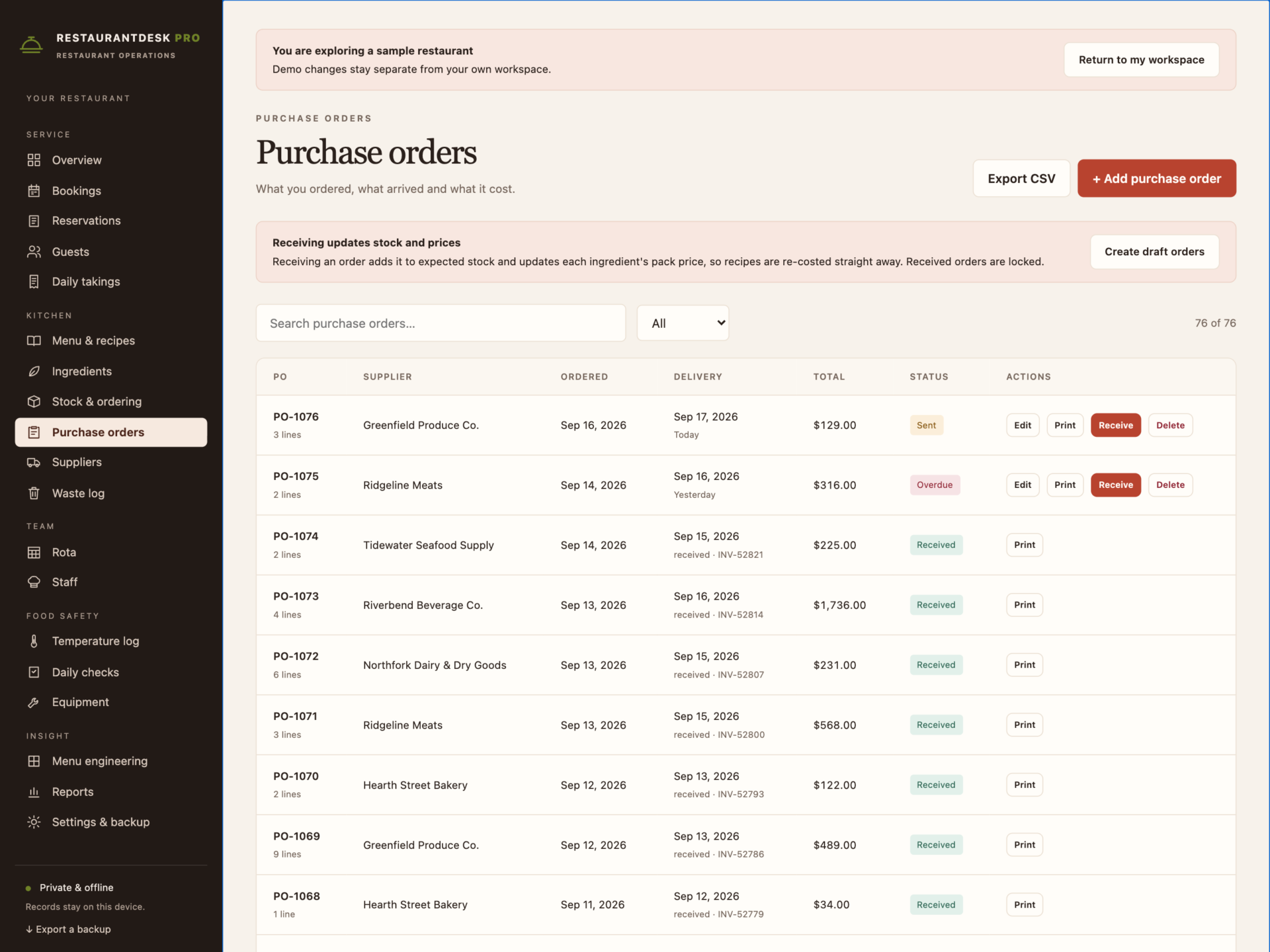The width and height of the screenshot is (1270, 952).
Task: Click the PO-1072 order number
Action: pos(296,656)
